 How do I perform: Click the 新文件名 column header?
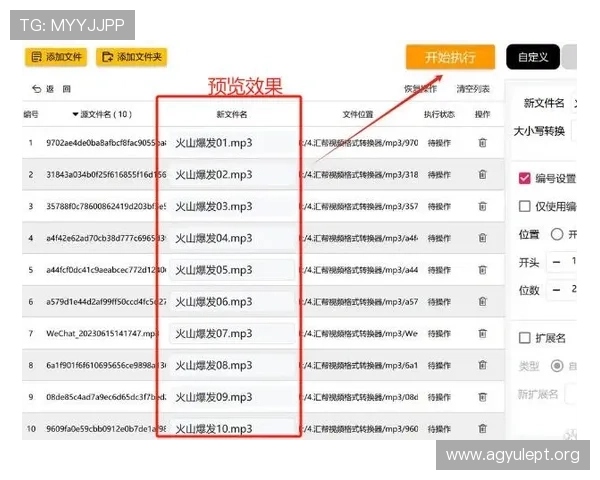pyautogui.click(x=232, y=114)
